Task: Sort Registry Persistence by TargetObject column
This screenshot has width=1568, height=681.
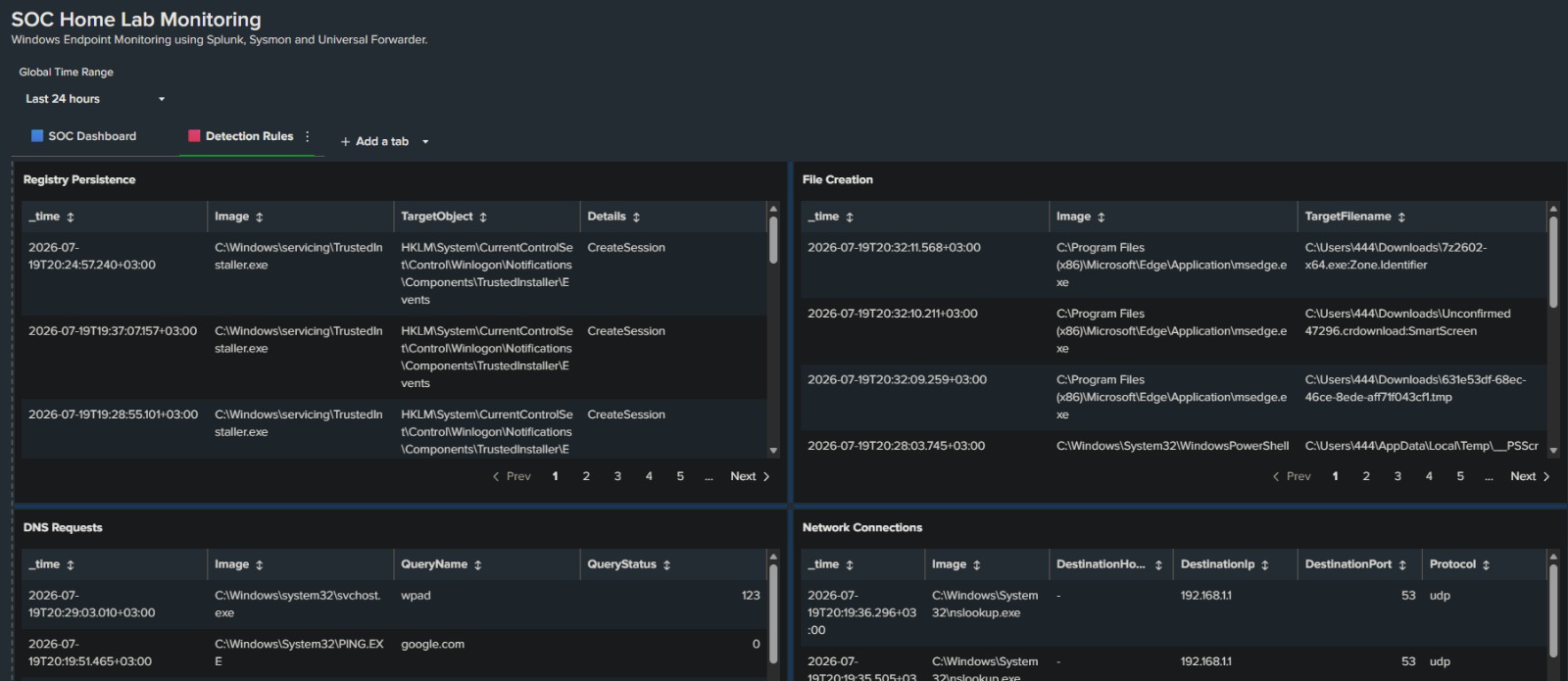Action: [x=443, y=217]
